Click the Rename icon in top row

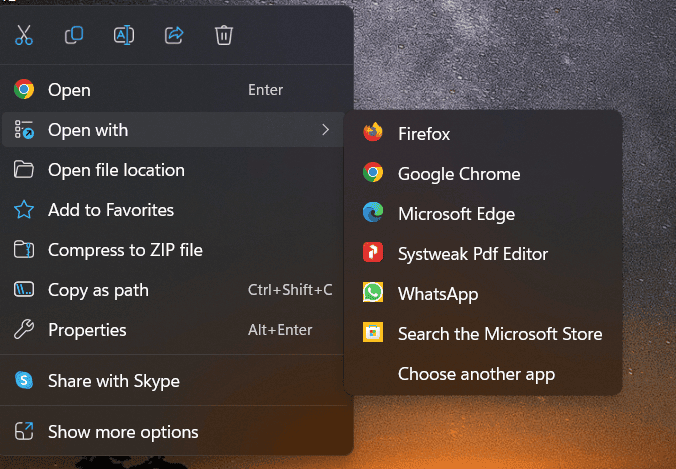coord(124,36)
